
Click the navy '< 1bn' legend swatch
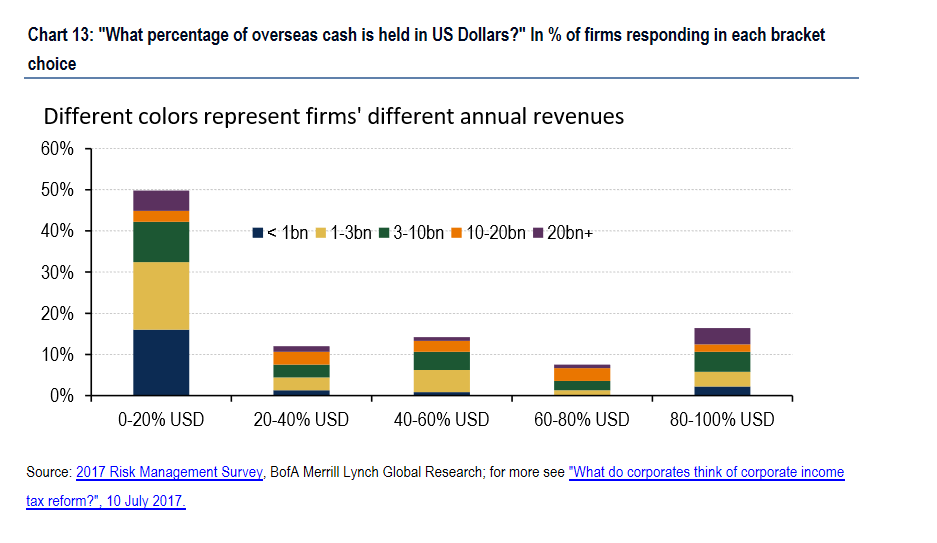pos(258,233)
